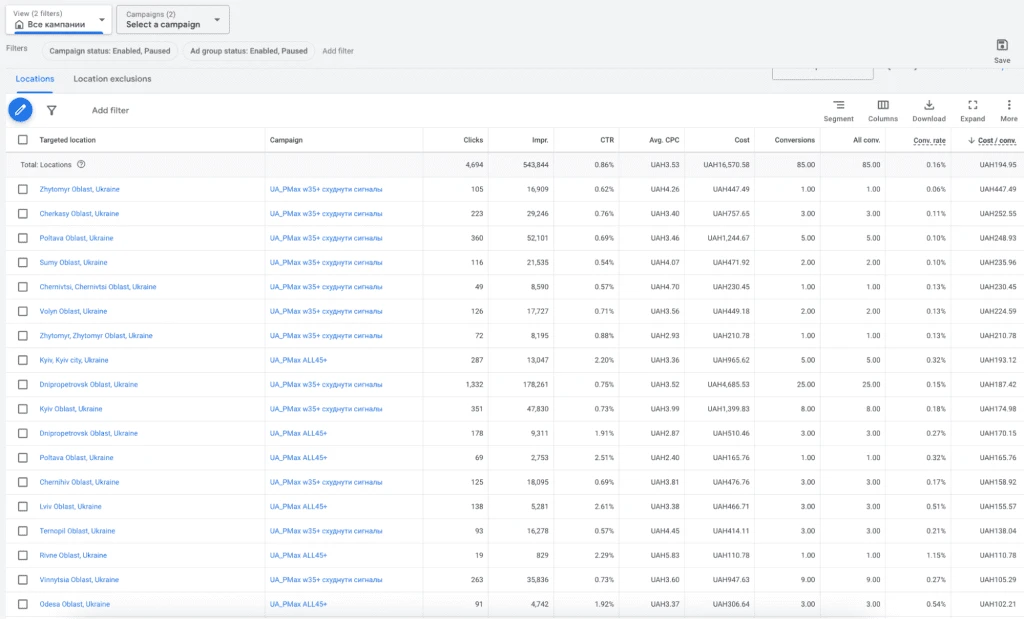This screenshot has height=619, width=1024.
Task: Click Add filter in the top Filters bar
Action: 338,51
